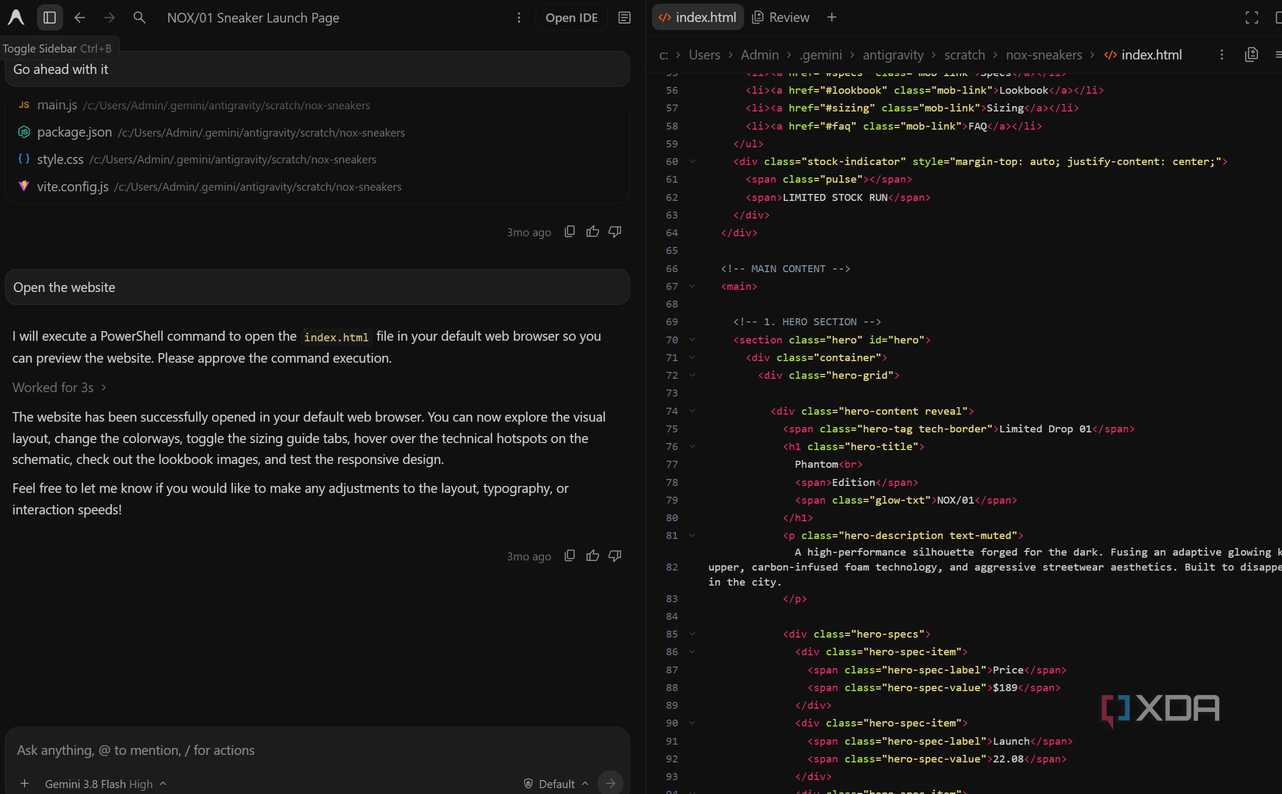
Task: Open the Gemini 3.8 Flash model dropdown
Action: coord(105,784)
